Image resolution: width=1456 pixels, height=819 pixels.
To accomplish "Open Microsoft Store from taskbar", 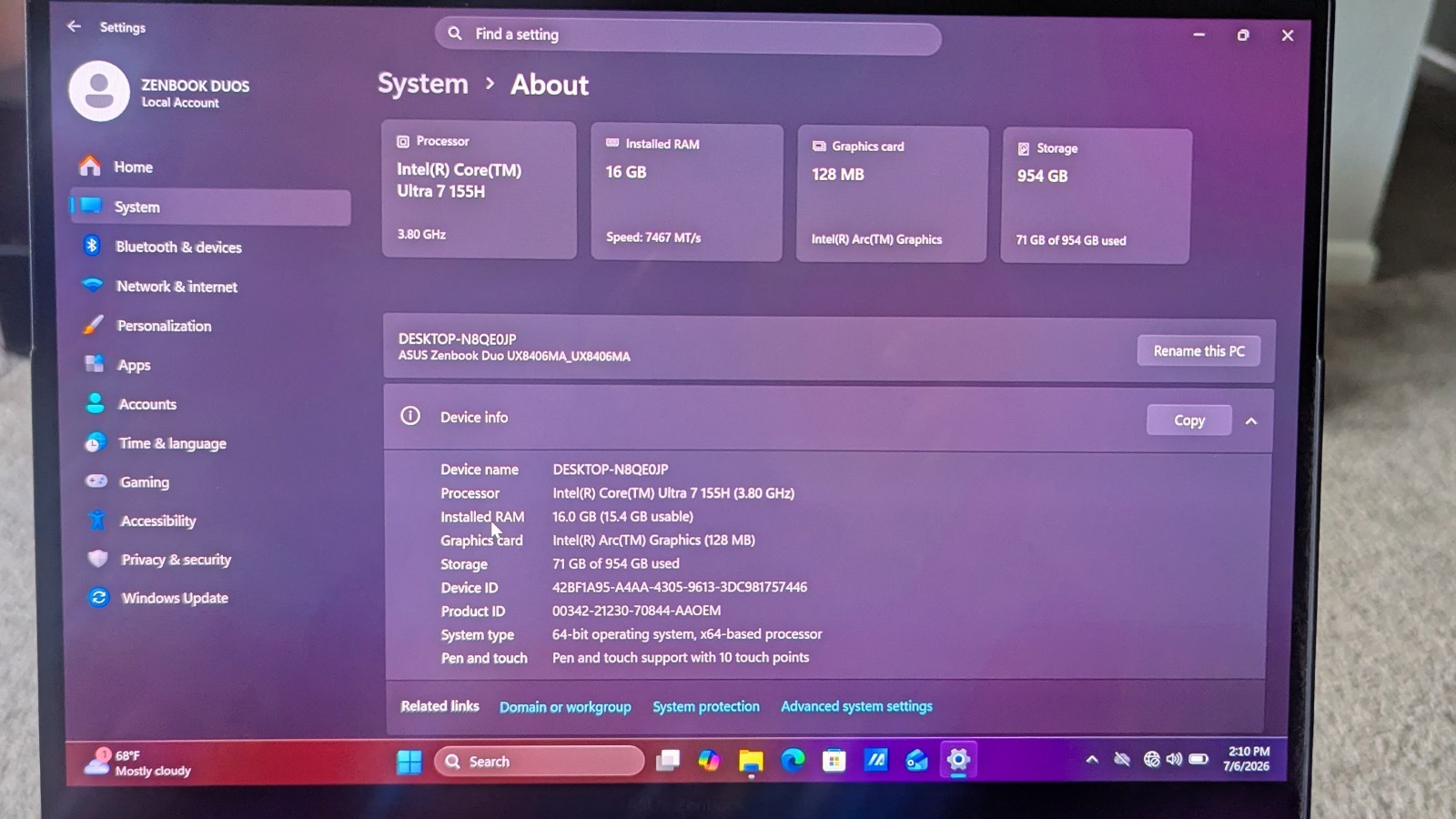I will click(834, 760).
